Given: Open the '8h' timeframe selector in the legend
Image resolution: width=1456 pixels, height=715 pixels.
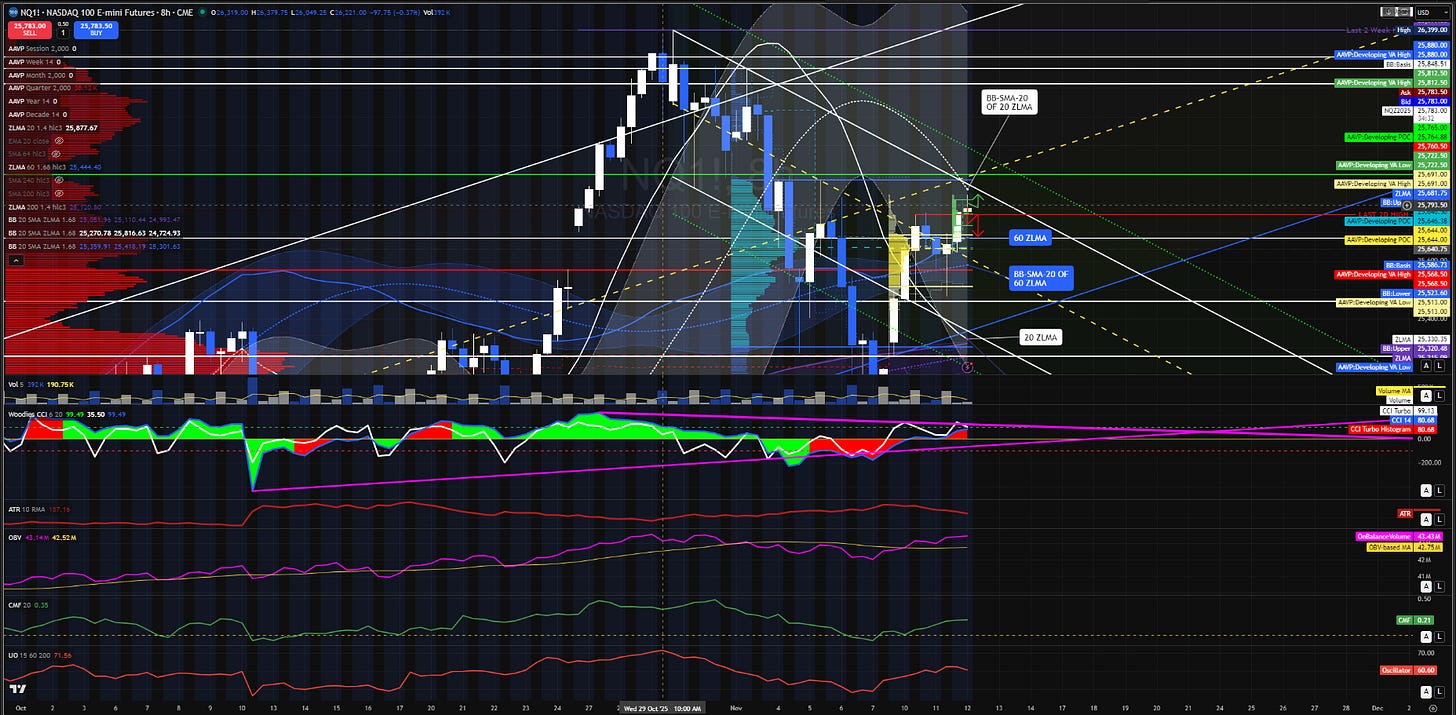Looking at the screenshot, I should 165,12.
